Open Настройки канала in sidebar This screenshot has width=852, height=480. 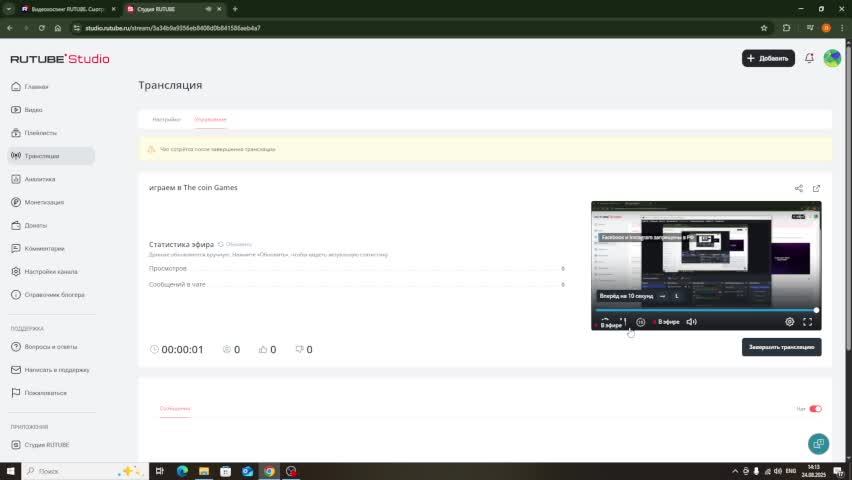tap(44, 271)
